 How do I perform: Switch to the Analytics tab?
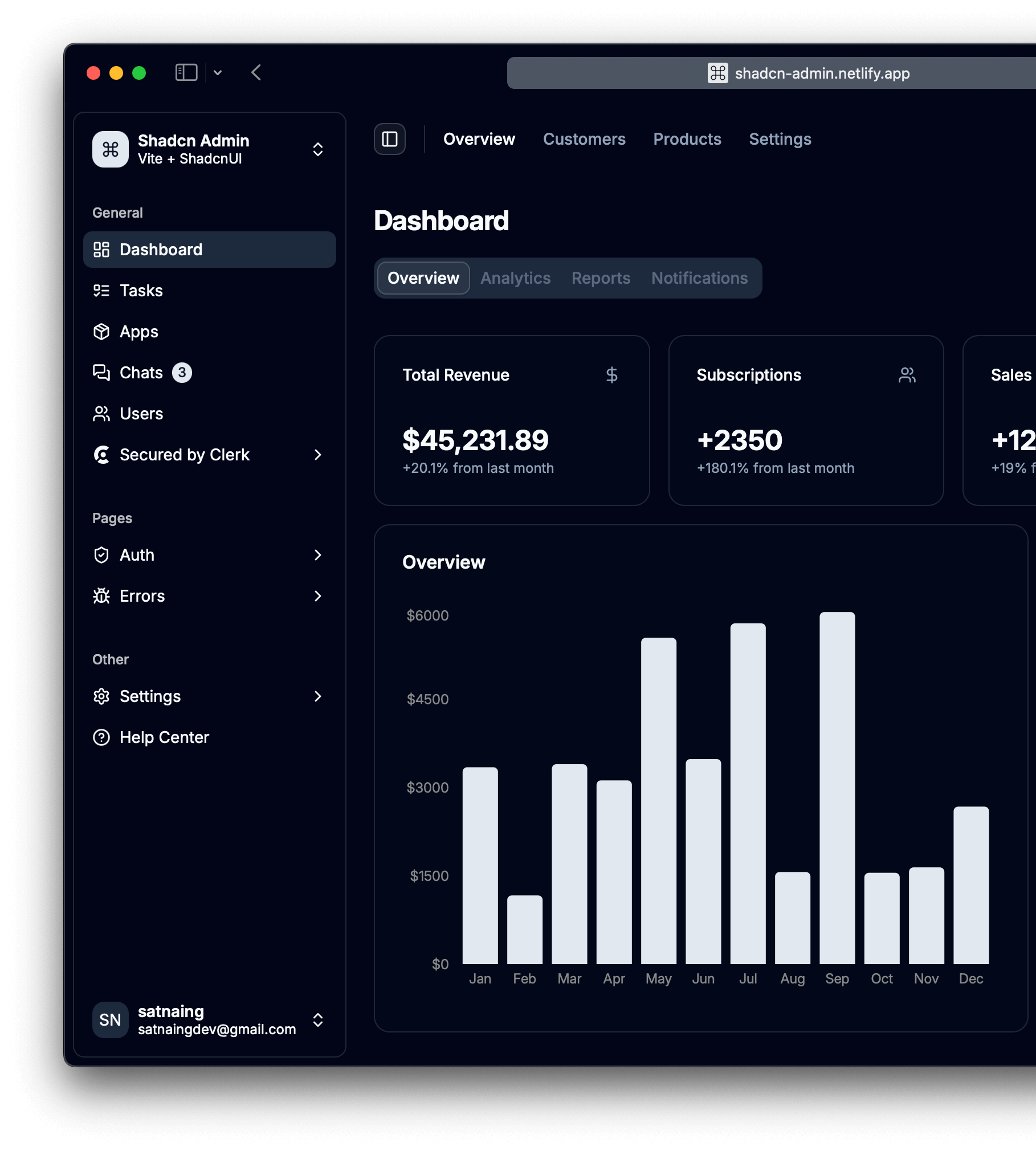pos(515,278)
